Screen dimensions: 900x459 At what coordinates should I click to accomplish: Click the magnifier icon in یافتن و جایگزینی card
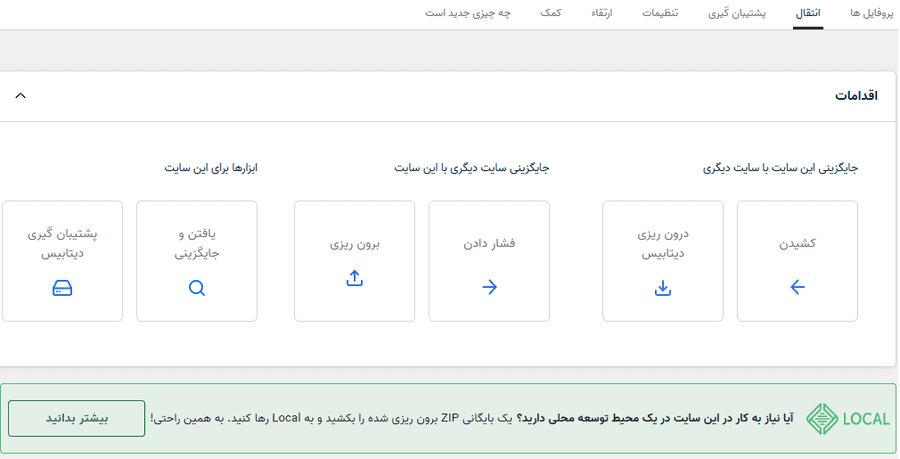tap(197, 288)
